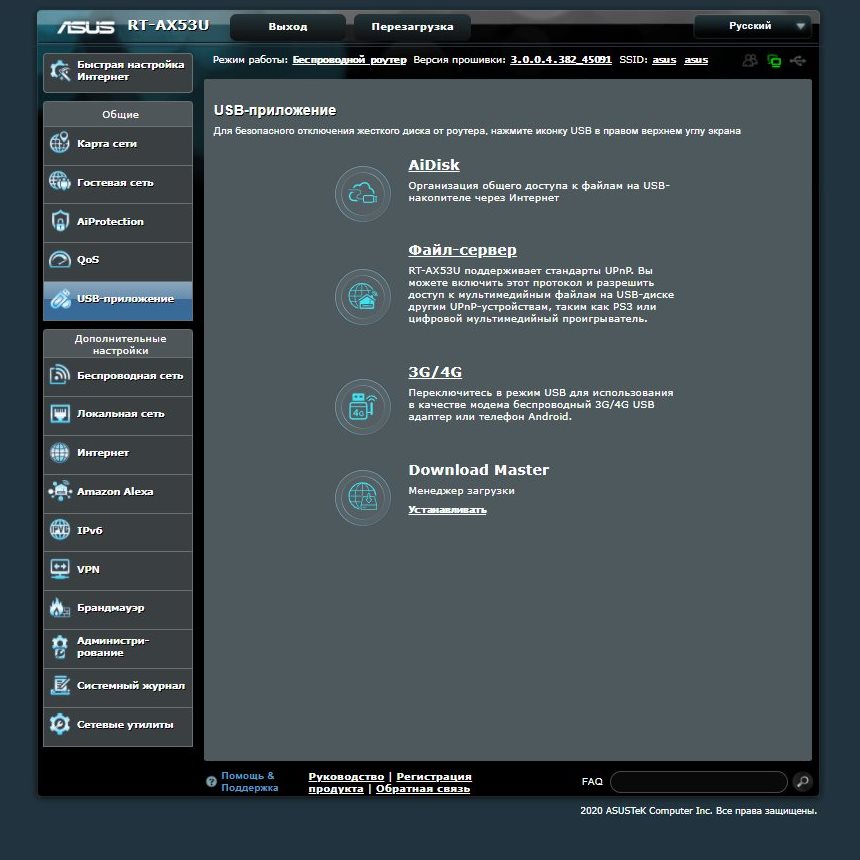Click the first asus SSID link

[x=664, y=60]
